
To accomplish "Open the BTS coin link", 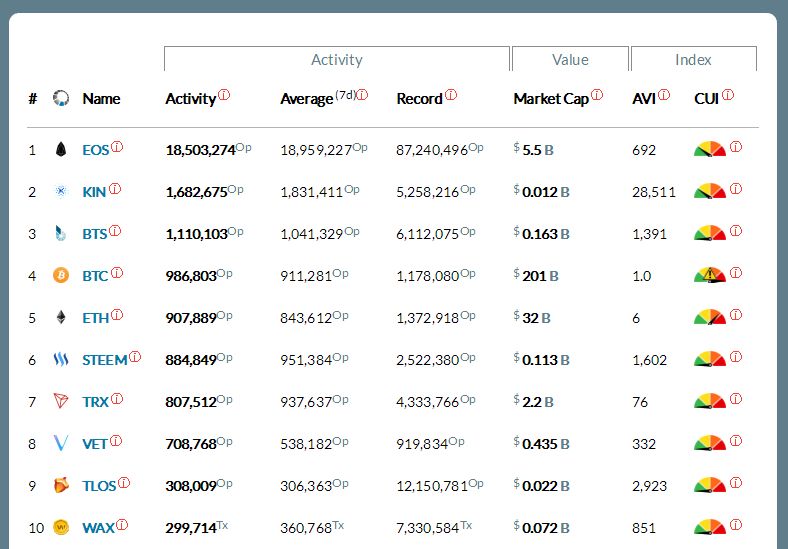I will (94, 234).
